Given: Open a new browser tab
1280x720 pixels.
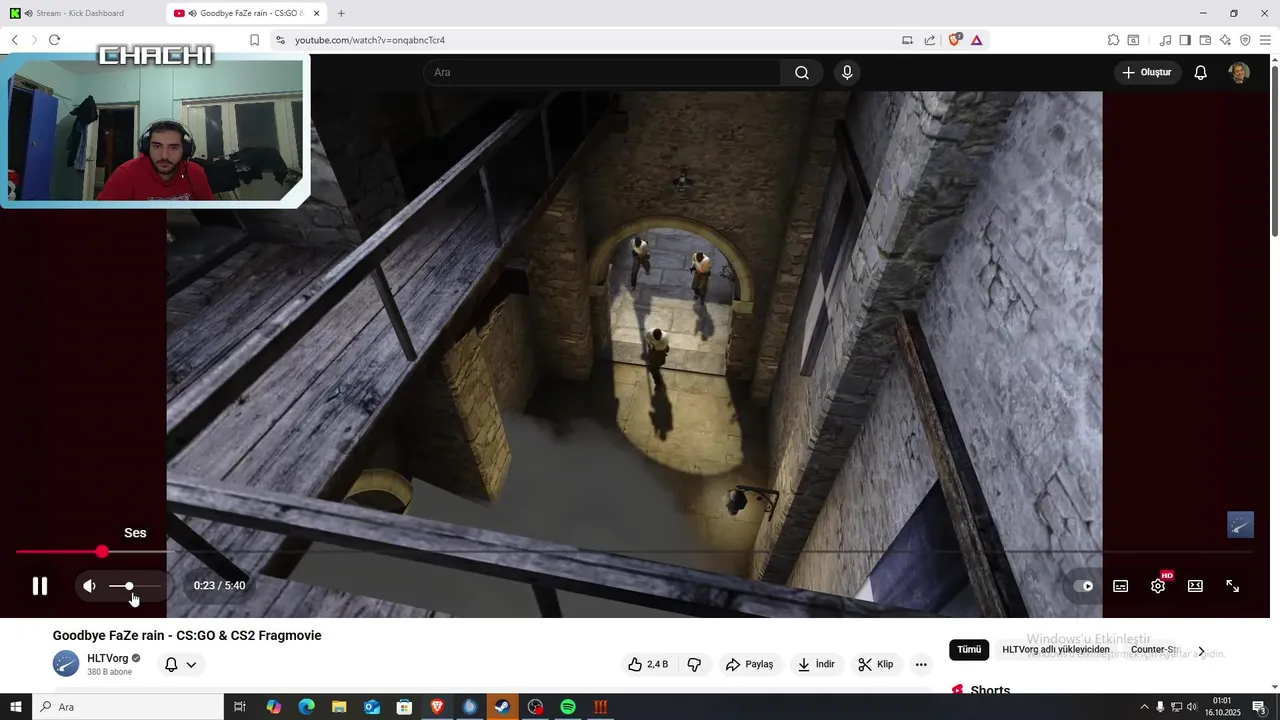Looking at the screenshot, I should pos(341,13).
